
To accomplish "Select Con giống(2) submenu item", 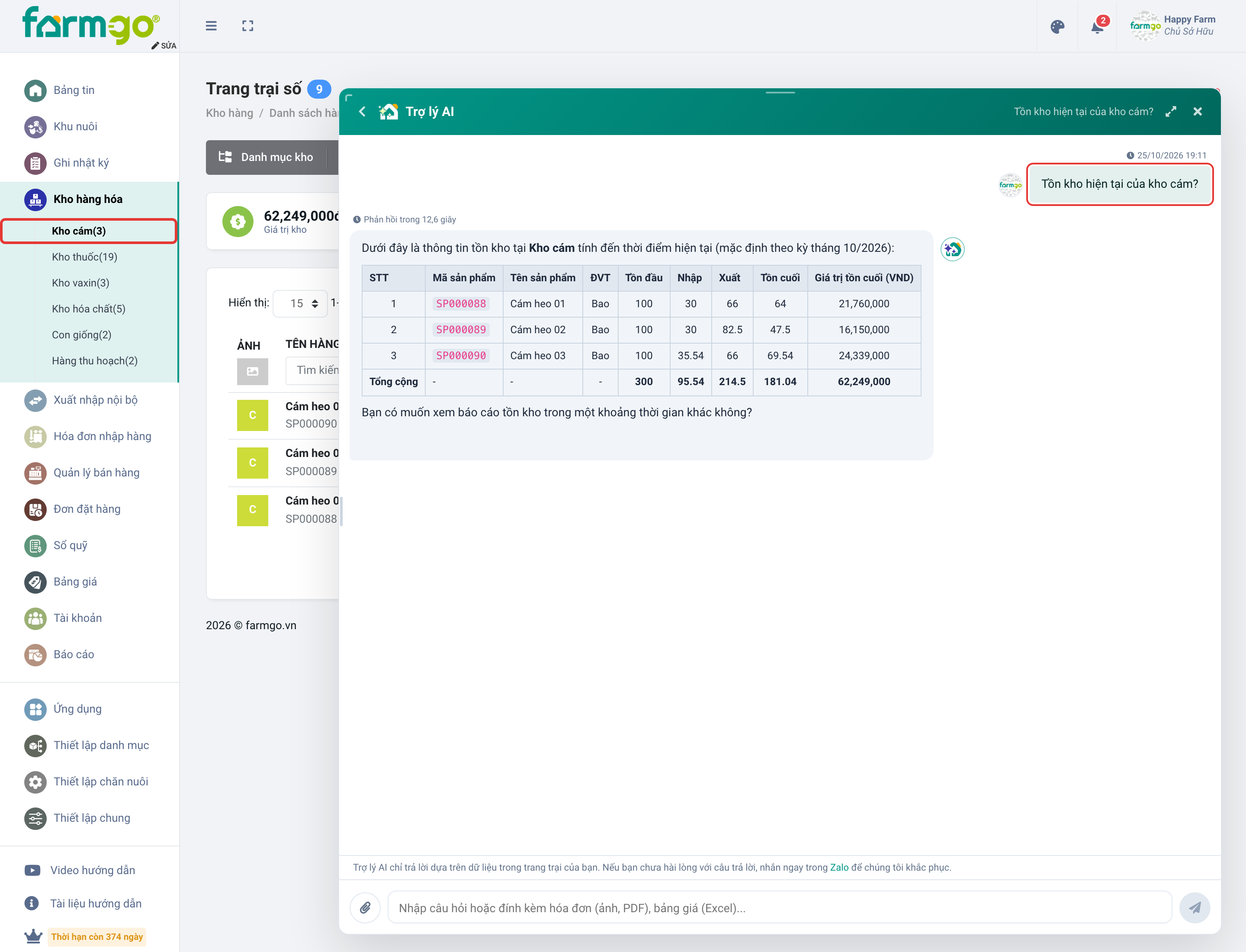I will (x=82, y=335).
